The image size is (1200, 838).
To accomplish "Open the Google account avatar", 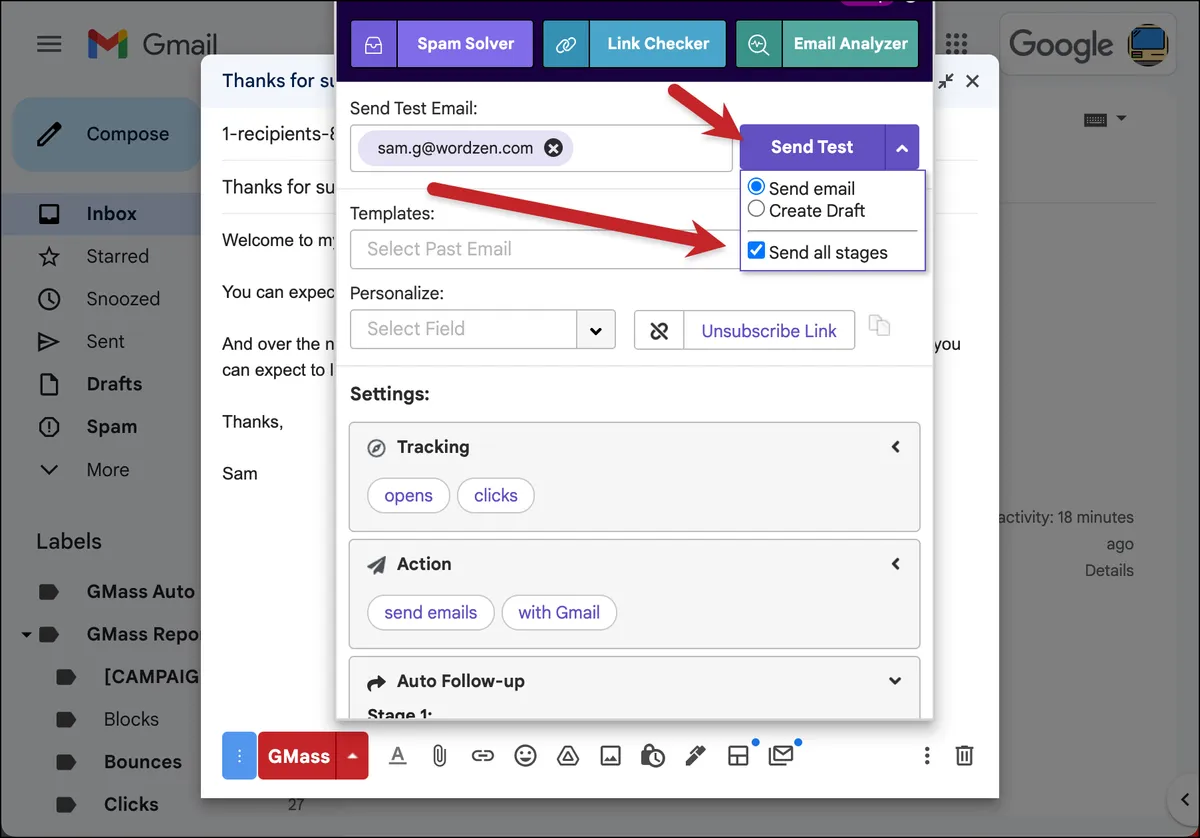I will [1148, 44].
